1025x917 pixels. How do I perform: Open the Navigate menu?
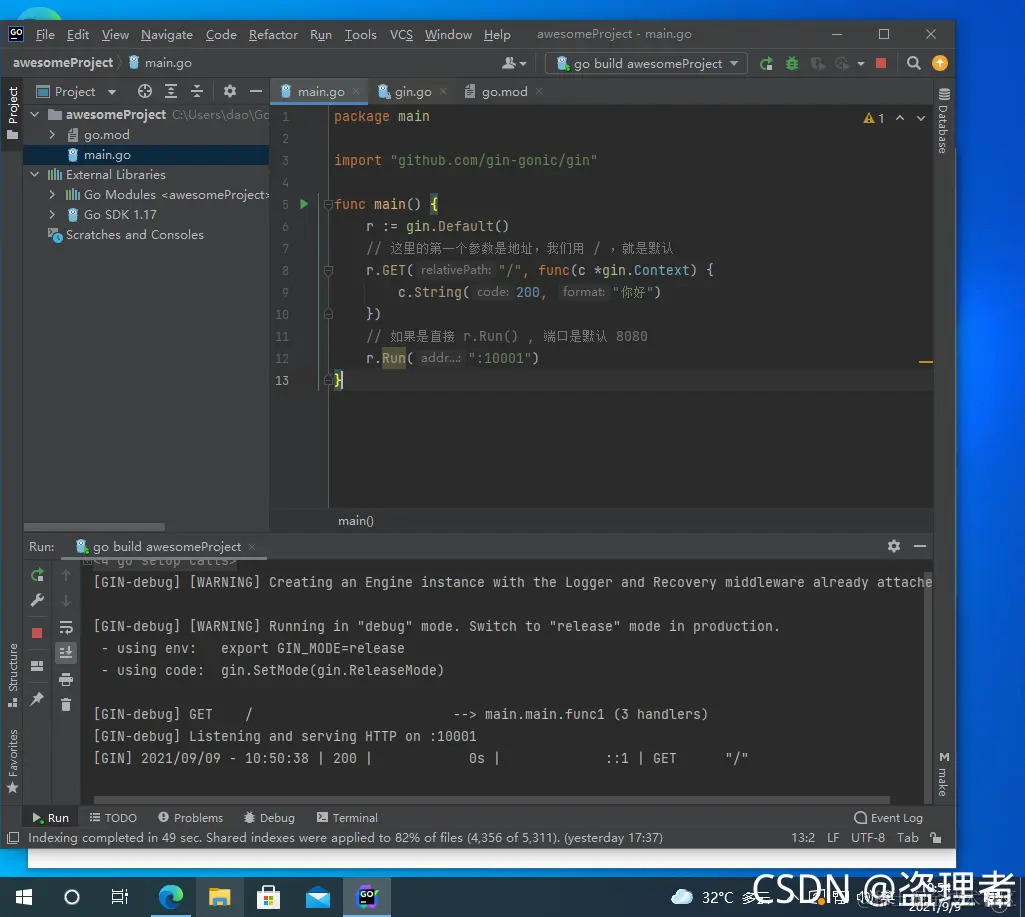[167, 35]
